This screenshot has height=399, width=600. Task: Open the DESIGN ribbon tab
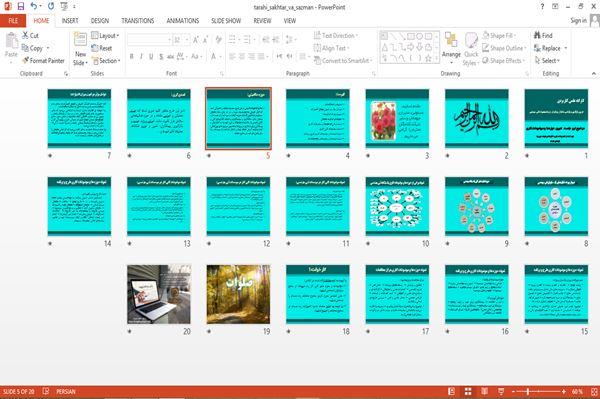coord(99,21)
